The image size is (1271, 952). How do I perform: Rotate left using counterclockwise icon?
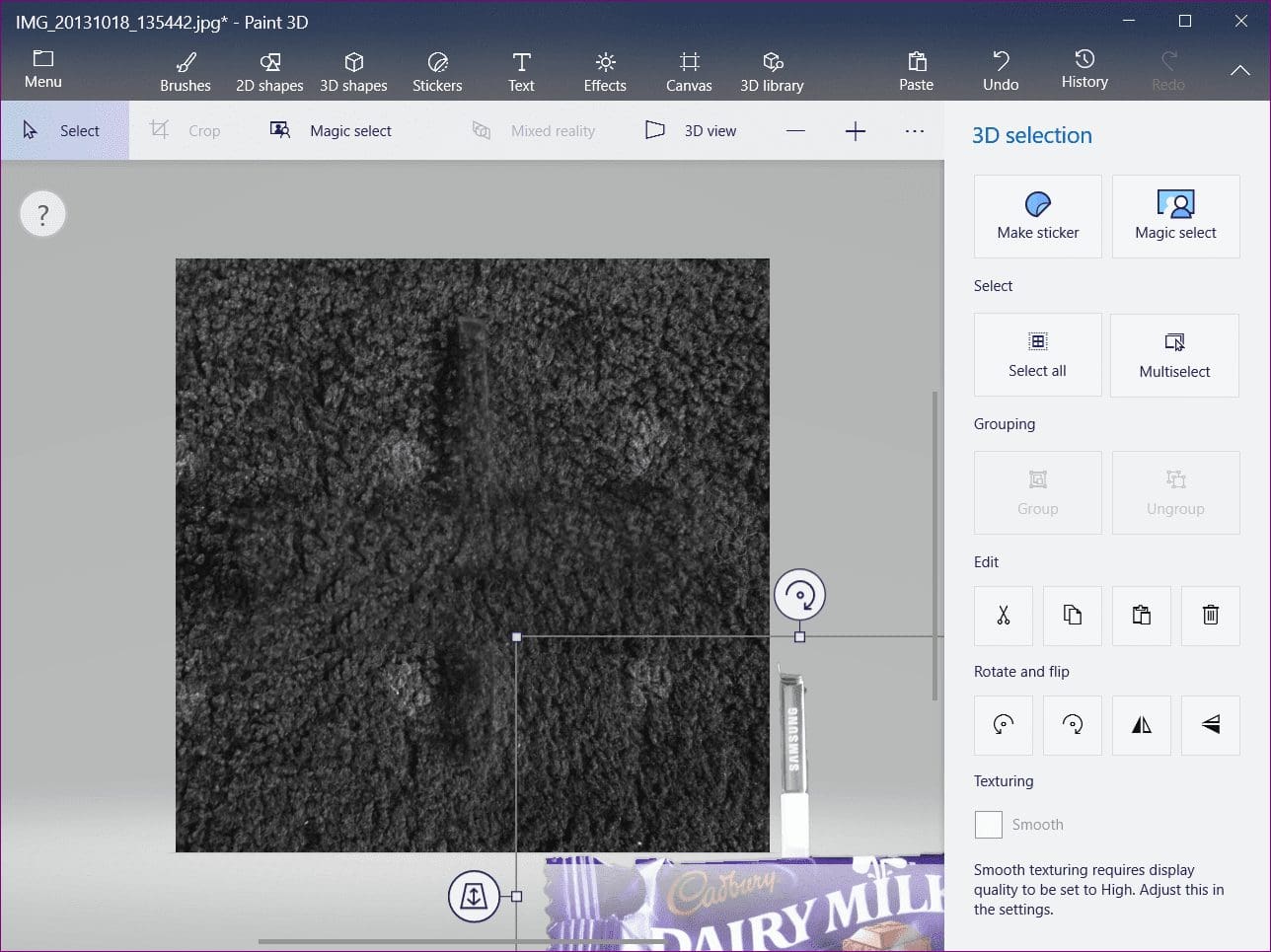point(1004,725)
